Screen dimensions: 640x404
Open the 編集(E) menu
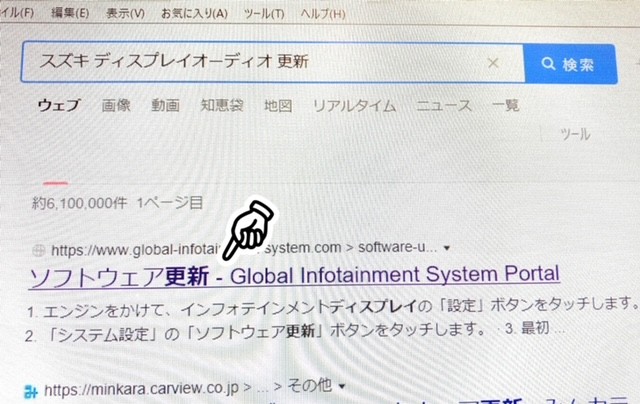tap(70, 13)
